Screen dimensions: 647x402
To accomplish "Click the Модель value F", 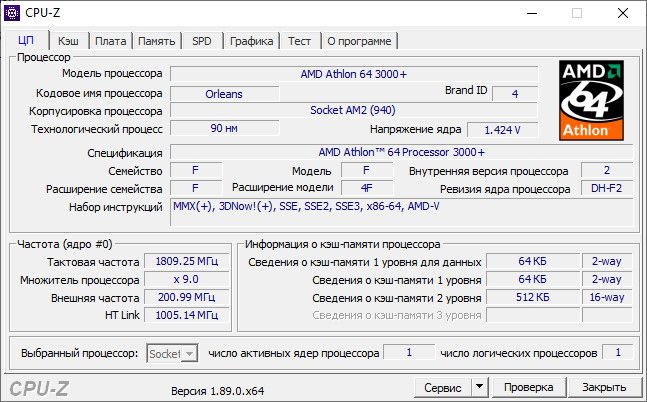I will (366, 170).
